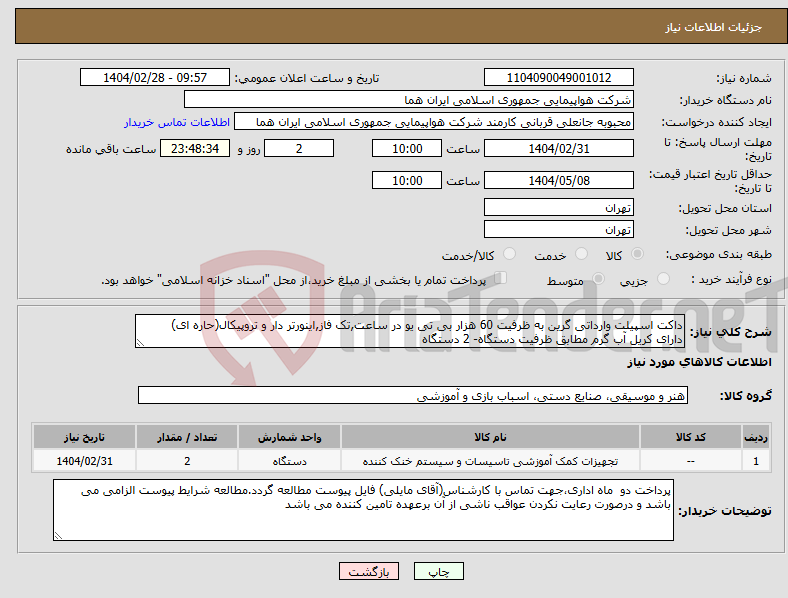Click the goods group field هنر و موسیقی

pos(413,395)
